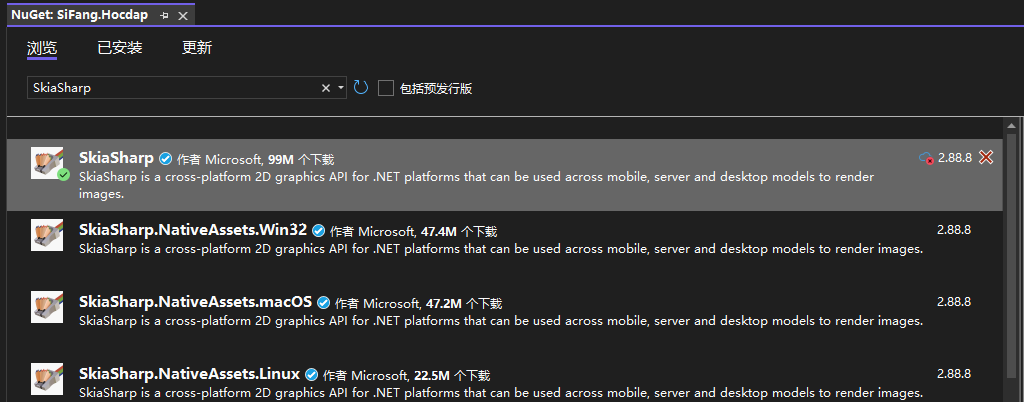Click the 22.5M 个下载 download count
The height and width of the screenshot is (402, 1024).
pos(452,375)
